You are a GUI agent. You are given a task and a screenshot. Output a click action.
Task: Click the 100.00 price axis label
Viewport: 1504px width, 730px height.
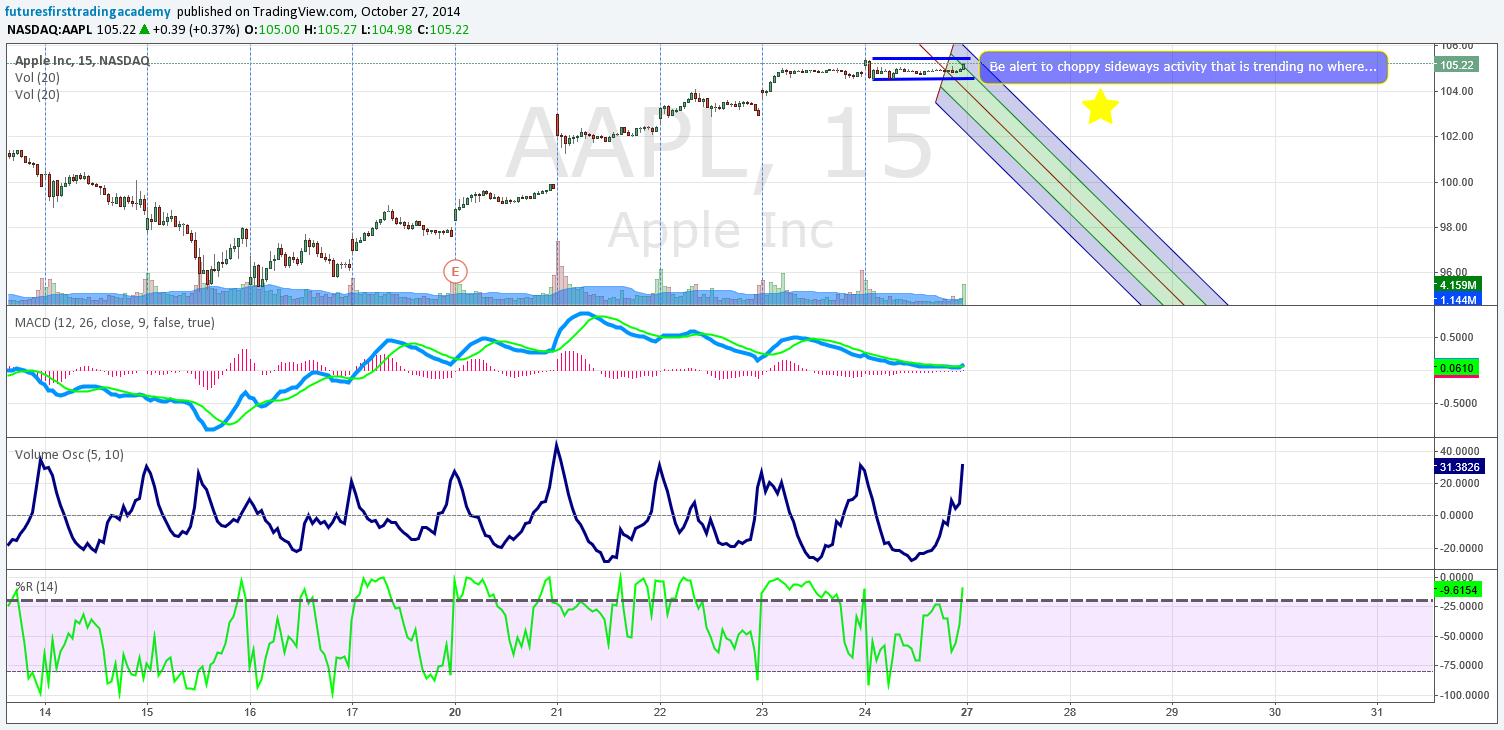(x=1456, y=182)
